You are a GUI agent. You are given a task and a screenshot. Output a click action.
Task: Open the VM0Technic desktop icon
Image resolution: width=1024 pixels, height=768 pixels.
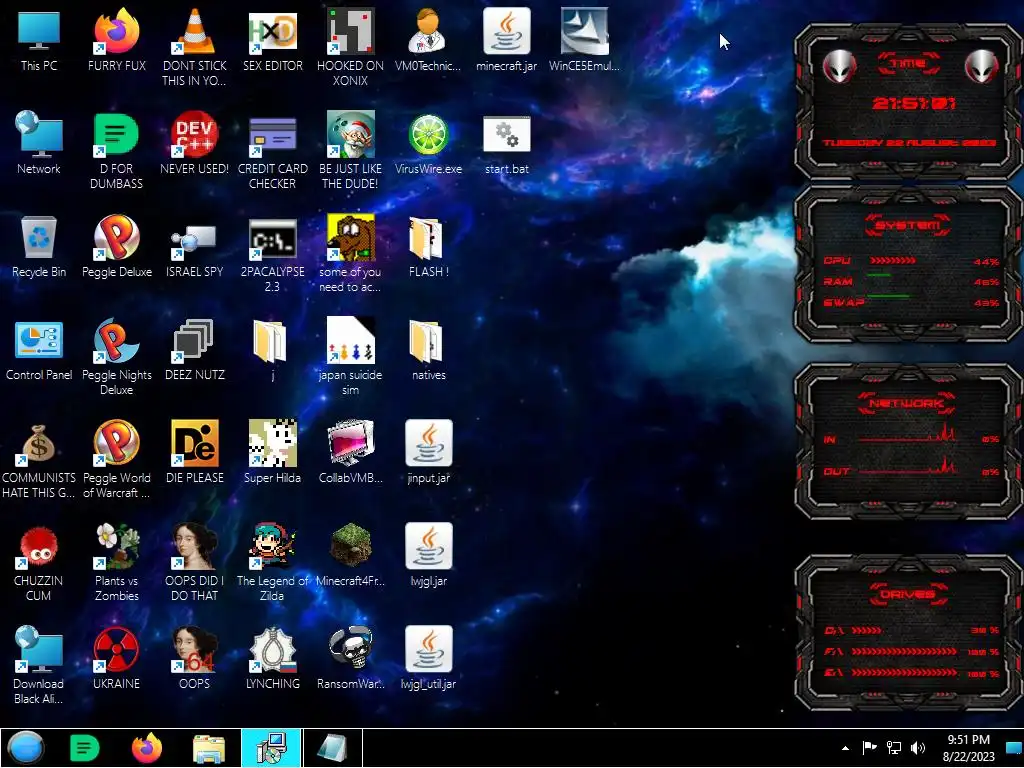(x=428, y=40)
